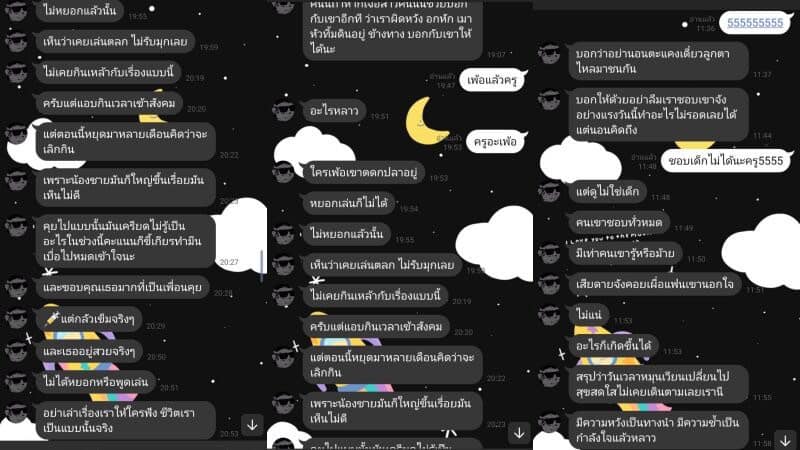This screenshot has height=450, width=800.
Task: Open the "555555555" underlined link message
Action: [x=755, y=23]
